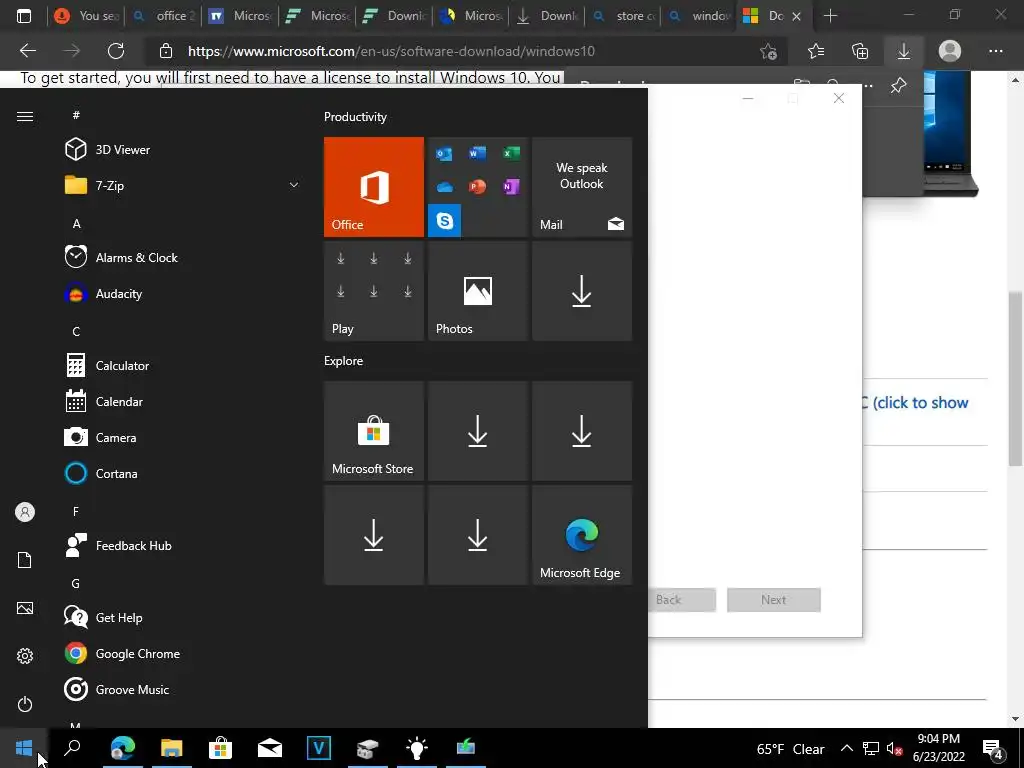
Task: Open the Skype tile in Productivity group
Action: point(445,220)
